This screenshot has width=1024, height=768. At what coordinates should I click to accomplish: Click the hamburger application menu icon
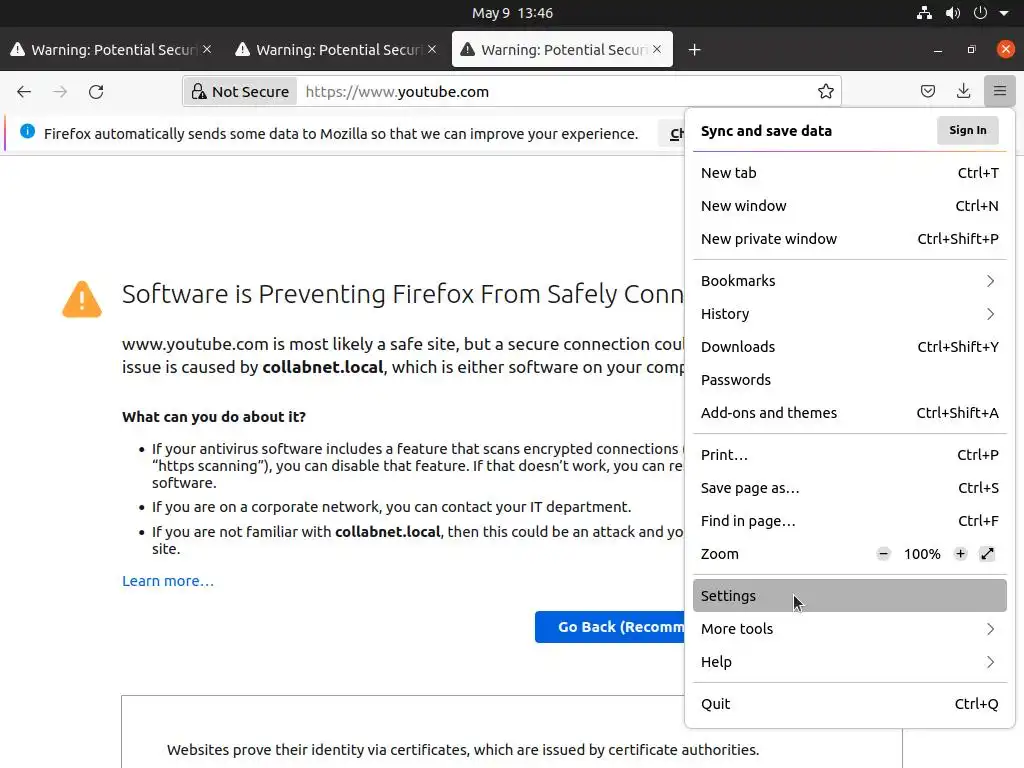[999, 92]
